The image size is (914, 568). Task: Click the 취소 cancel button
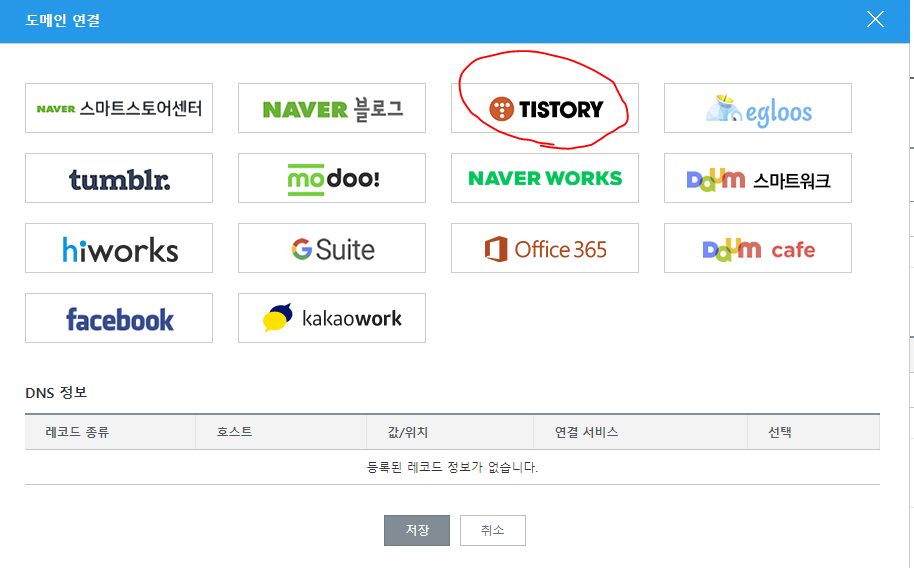(x=493, y=530)
